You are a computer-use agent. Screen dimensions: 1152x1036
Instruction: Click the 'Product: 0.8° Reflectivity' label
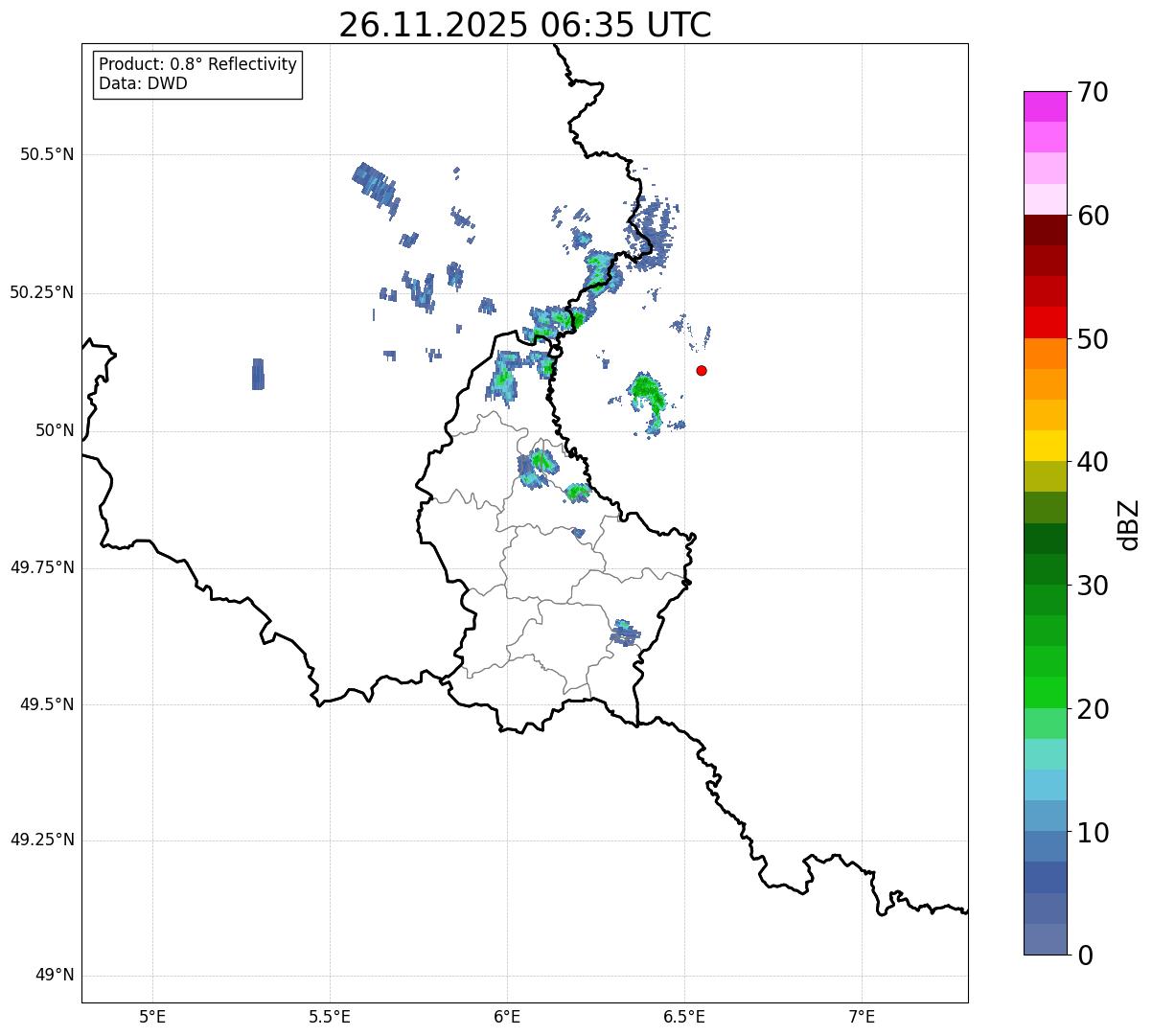click(198, 64)
